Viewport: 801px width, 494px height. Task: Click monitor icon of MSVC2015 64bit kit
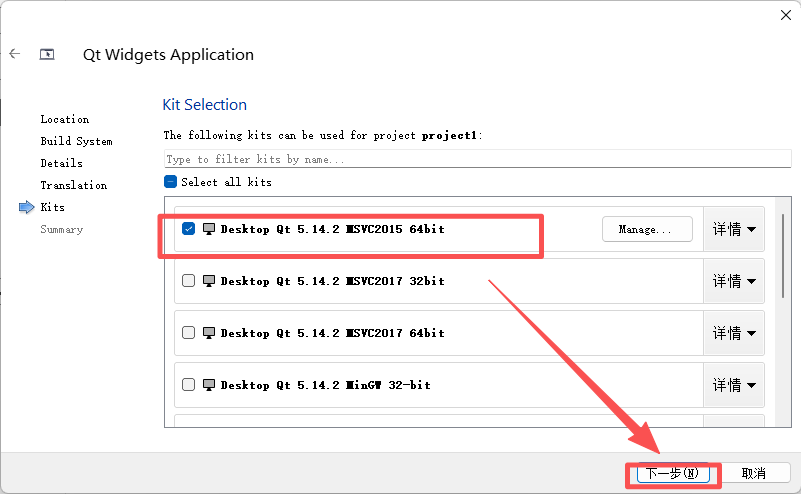pyautogui.click(x=208, y=229)
